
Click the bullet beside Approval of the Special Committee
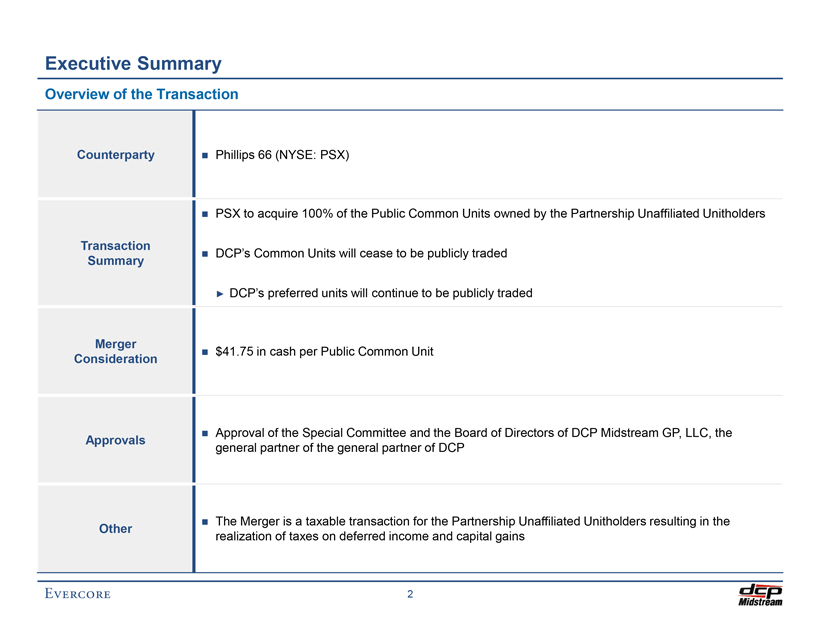pyautogui.click(x=204, y=433)
